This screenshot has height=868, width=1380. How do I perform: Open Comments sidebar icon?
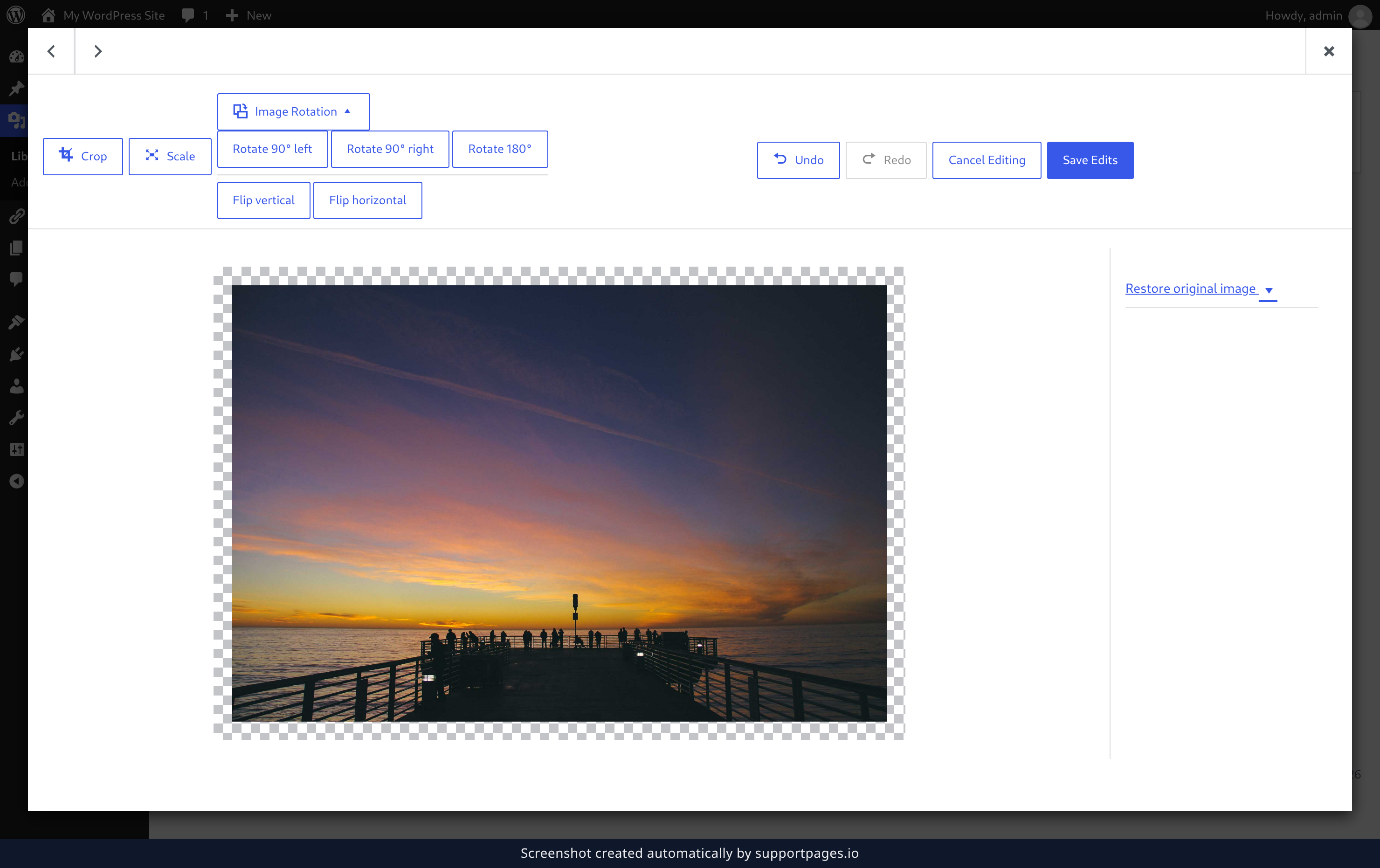tap(16, 279)
